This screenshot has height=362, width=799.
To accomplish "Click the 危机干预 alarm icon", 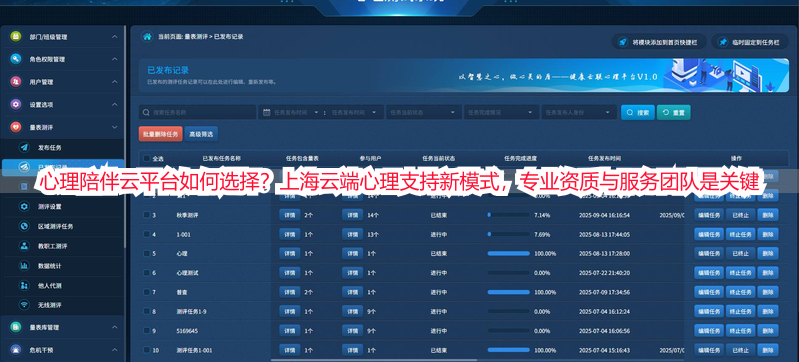I will [x=16, y=350].
